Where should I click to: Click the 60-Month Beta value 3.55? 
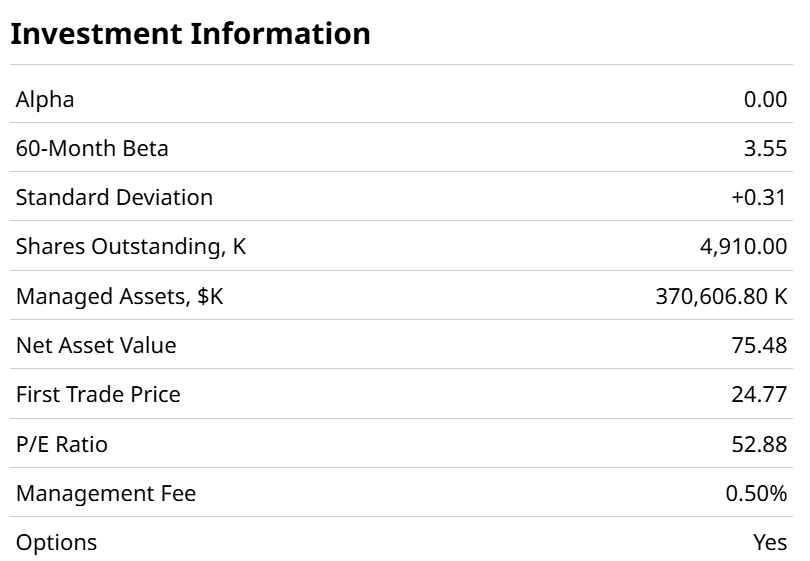(x=765, y=149)
